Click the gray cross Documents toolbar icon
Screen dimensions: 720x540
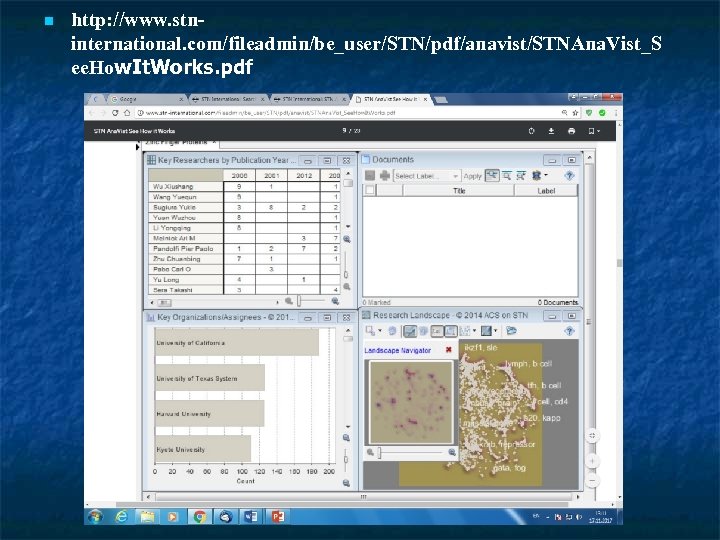385,175
